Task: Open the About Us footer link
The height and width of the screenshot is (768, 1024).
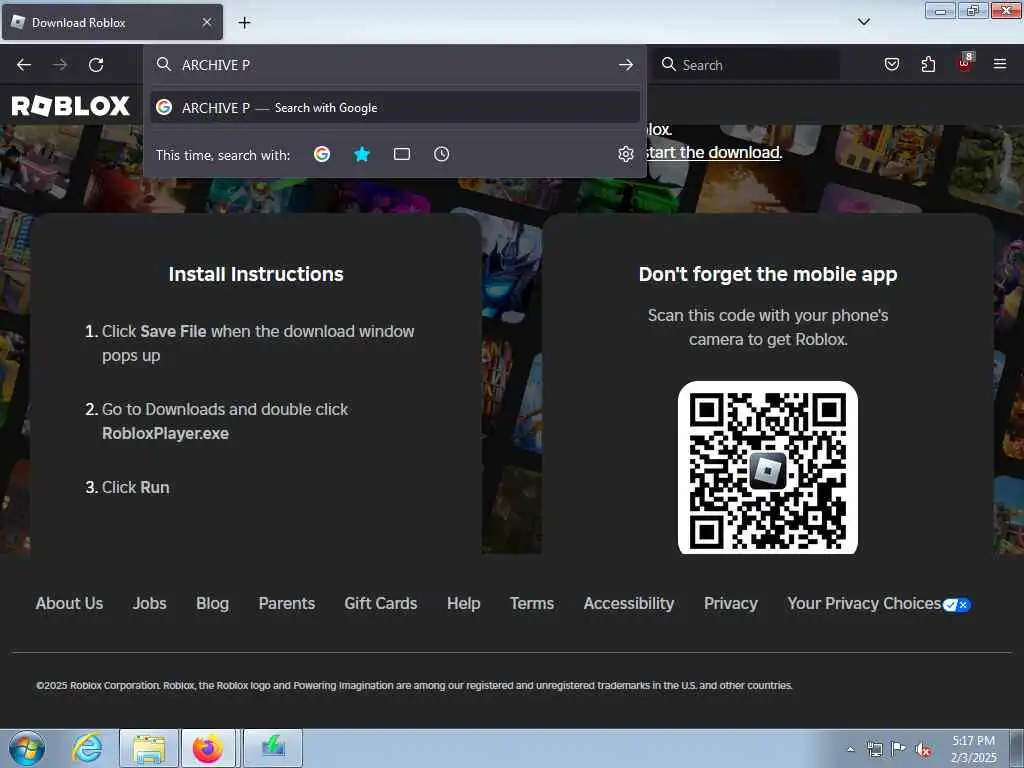Action: click(69, 603)
